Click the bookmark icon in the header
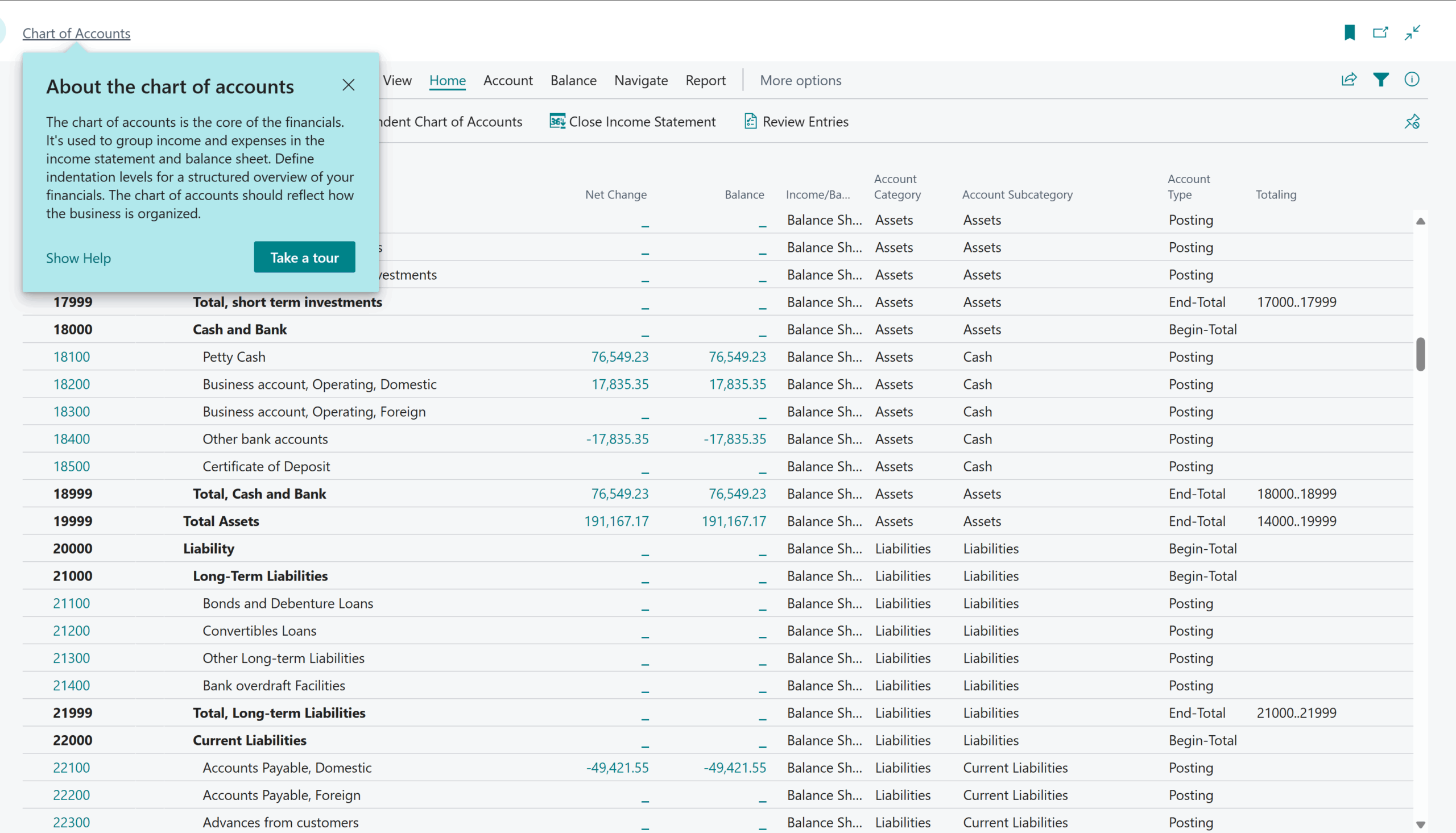1456x833 pixels. (1350, 32)
